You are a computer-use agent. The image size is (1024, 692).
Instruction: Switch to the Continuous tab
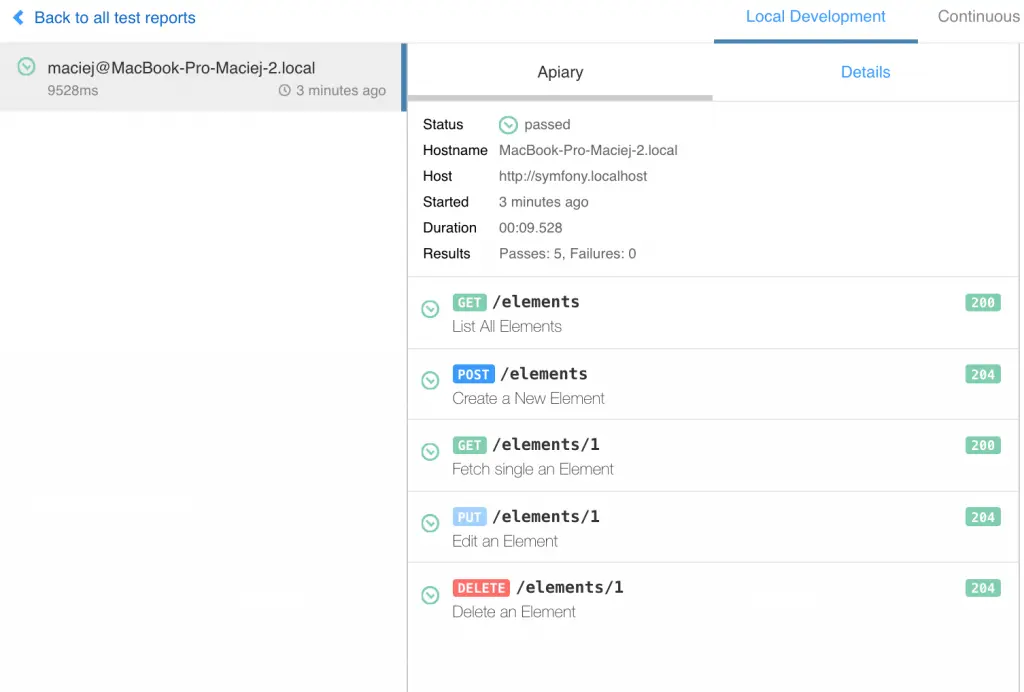[x=977, y=16]
